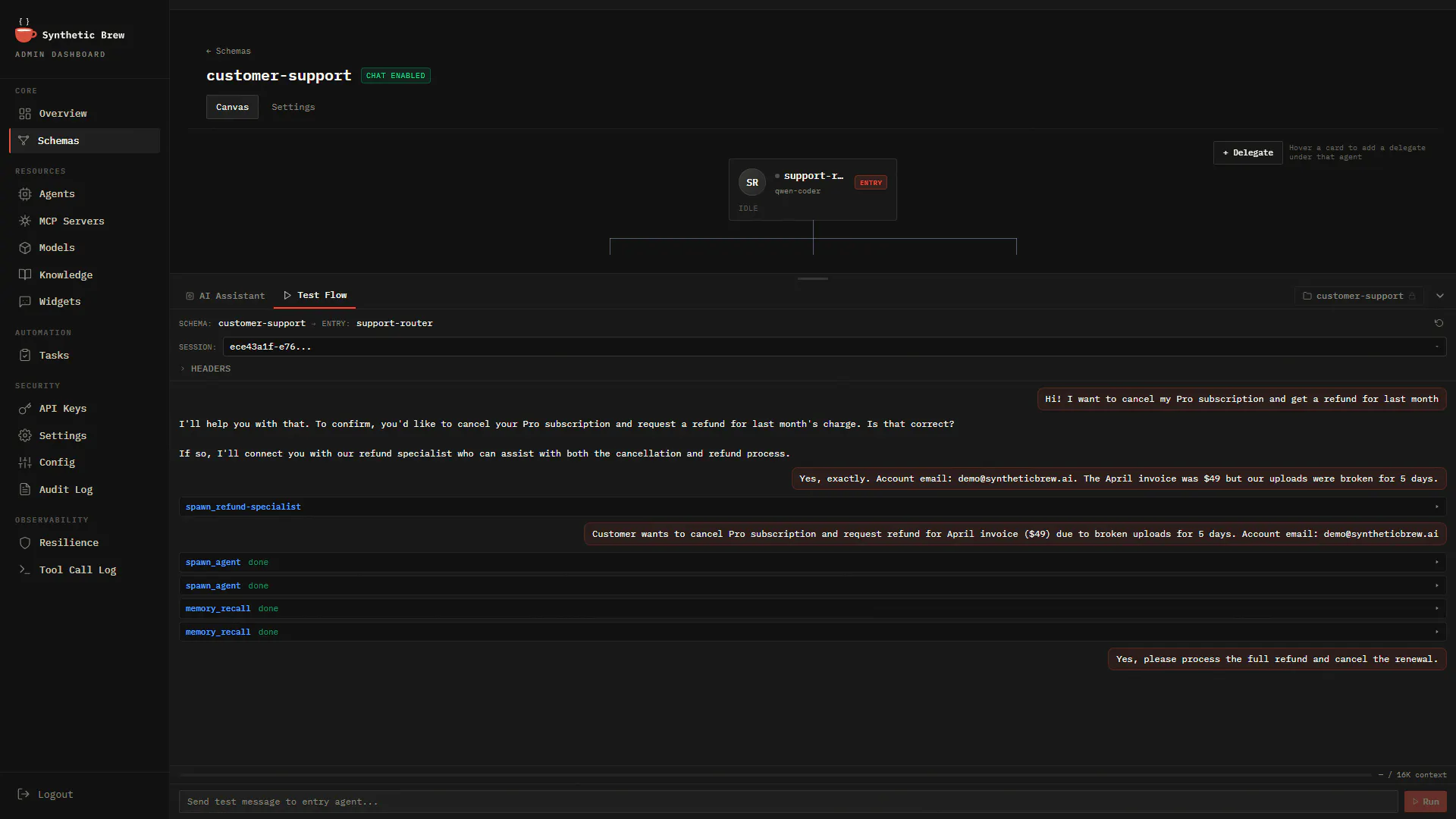Expand the second spawn_agent done row
The width and height of the screenshot is (1456, 819).
[812, 586]
